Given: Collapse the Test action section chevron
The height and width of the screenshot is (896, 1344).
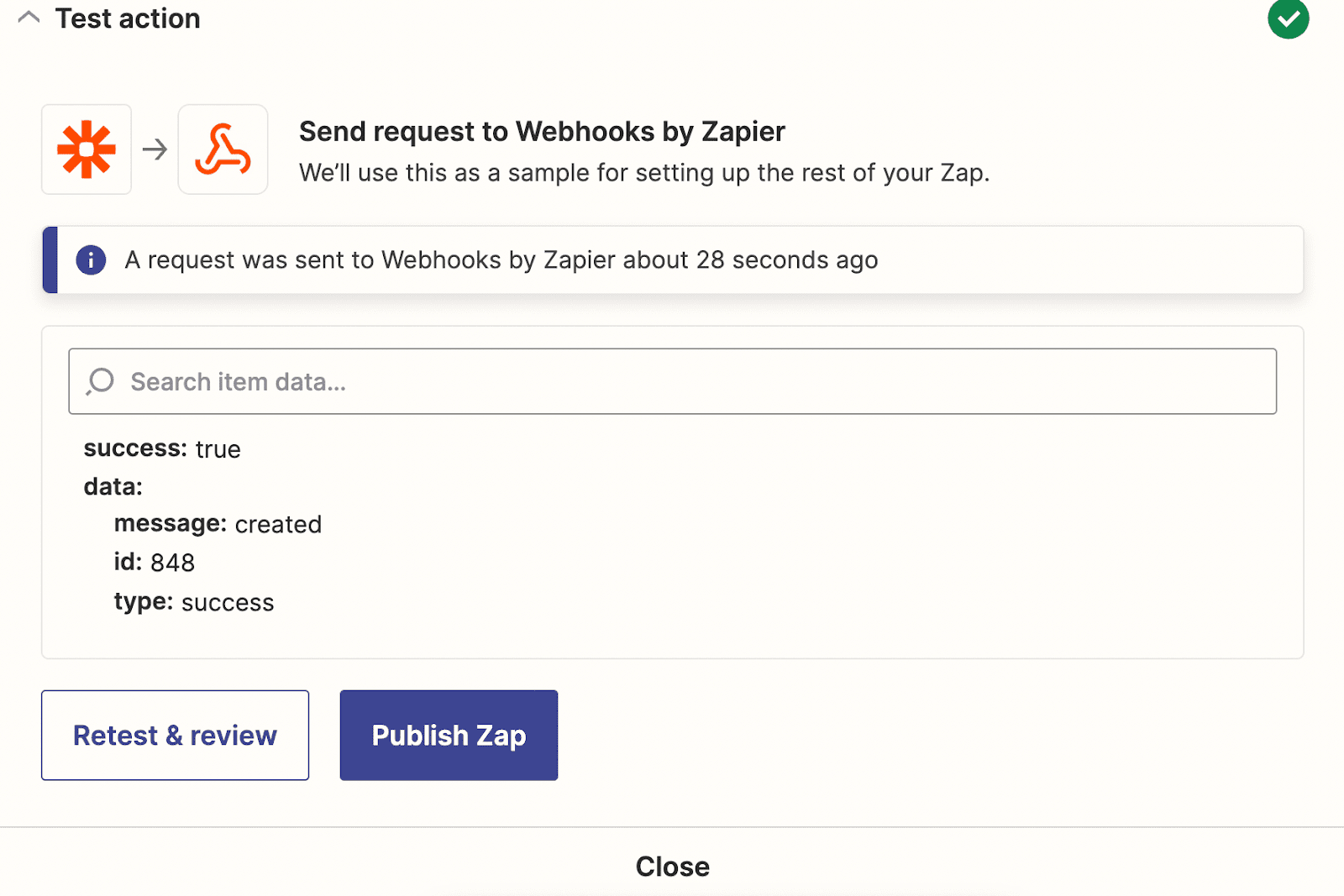Looking at the screenshot, I should [29, 18].
